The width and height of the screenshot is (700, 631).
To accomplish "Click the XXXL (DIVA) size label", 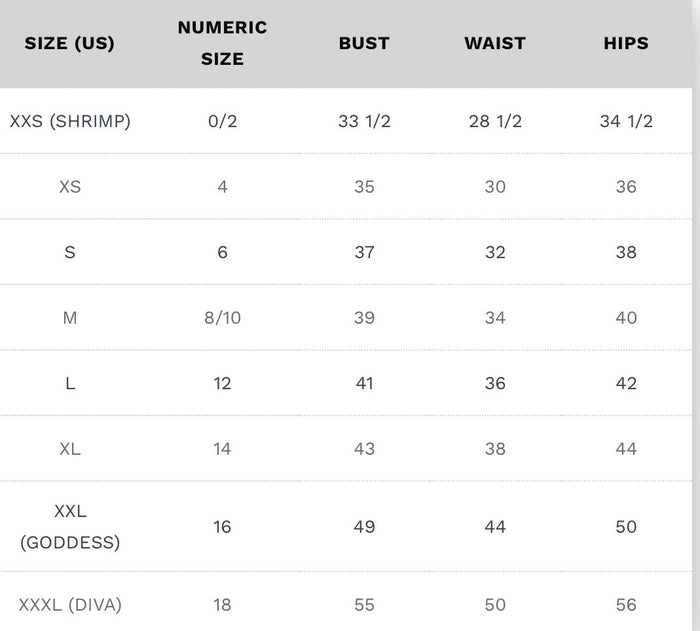I will point(70,605).
